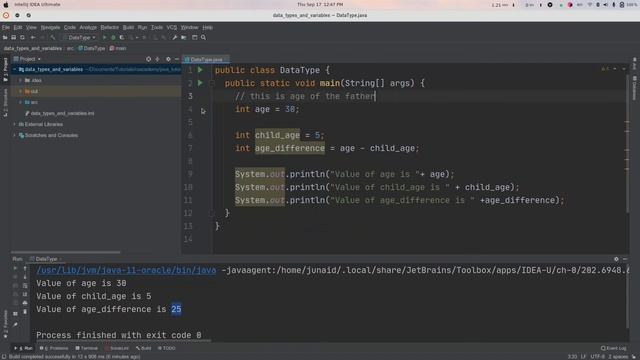Click the green Run button in main toolbar
This screenshot has width=640, height=360.
pos(104,38)
